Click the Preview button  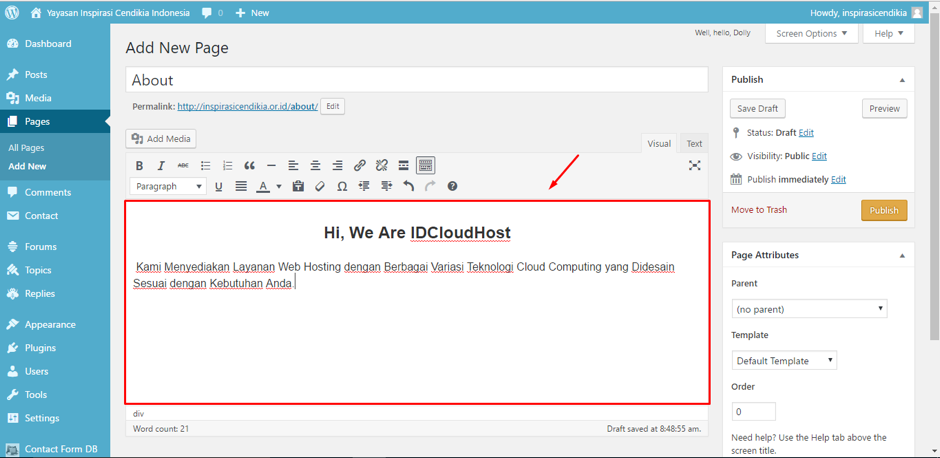[x=885, y=109]
